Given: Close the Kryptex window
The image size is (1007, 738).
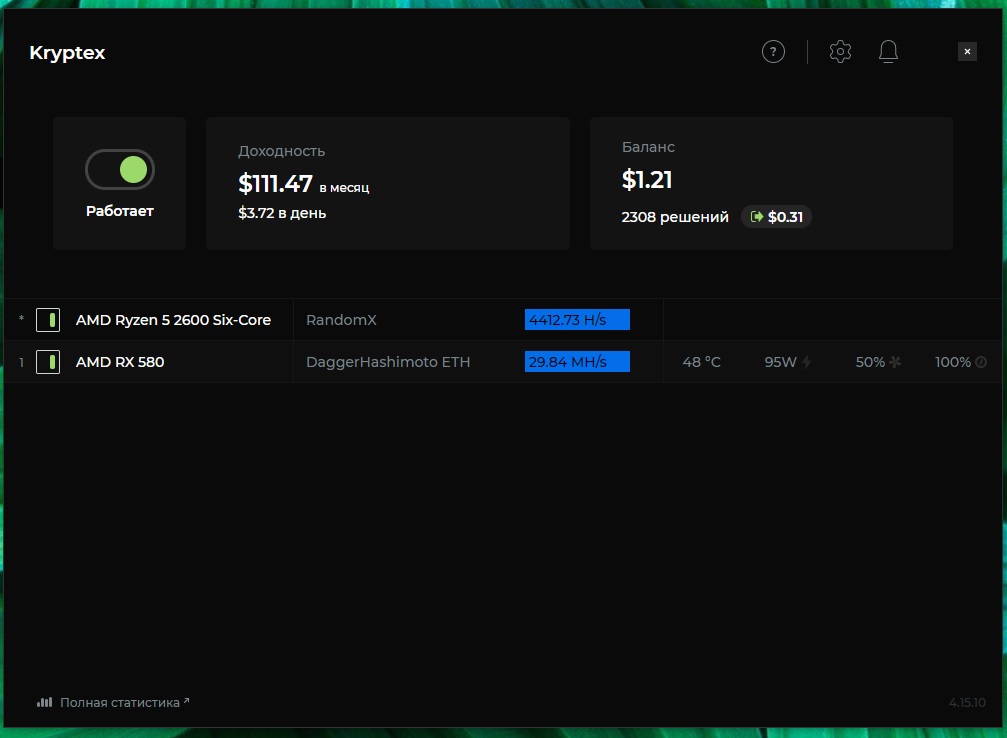Looking at the screenshot, I should pos(967,51).
